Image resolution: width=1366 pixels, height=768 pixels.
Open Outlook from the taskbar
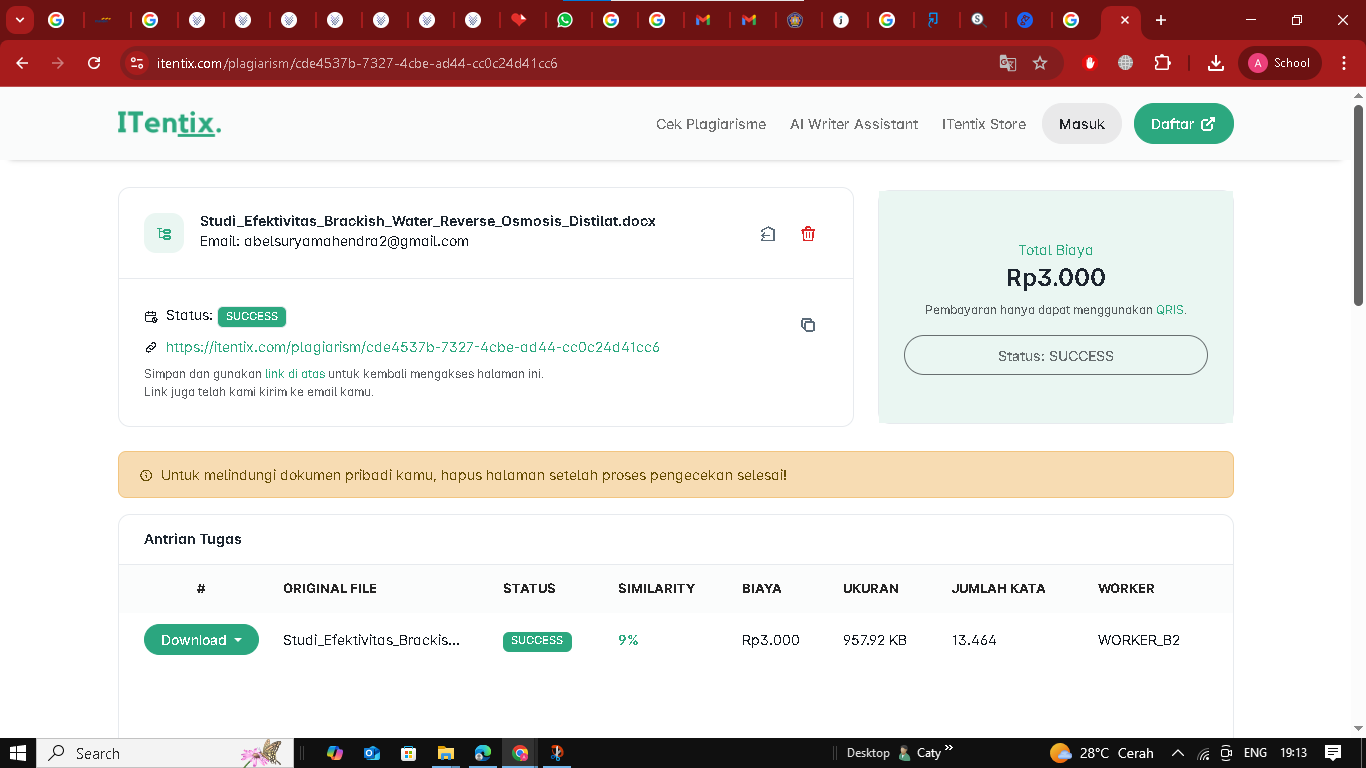point(372,753)
